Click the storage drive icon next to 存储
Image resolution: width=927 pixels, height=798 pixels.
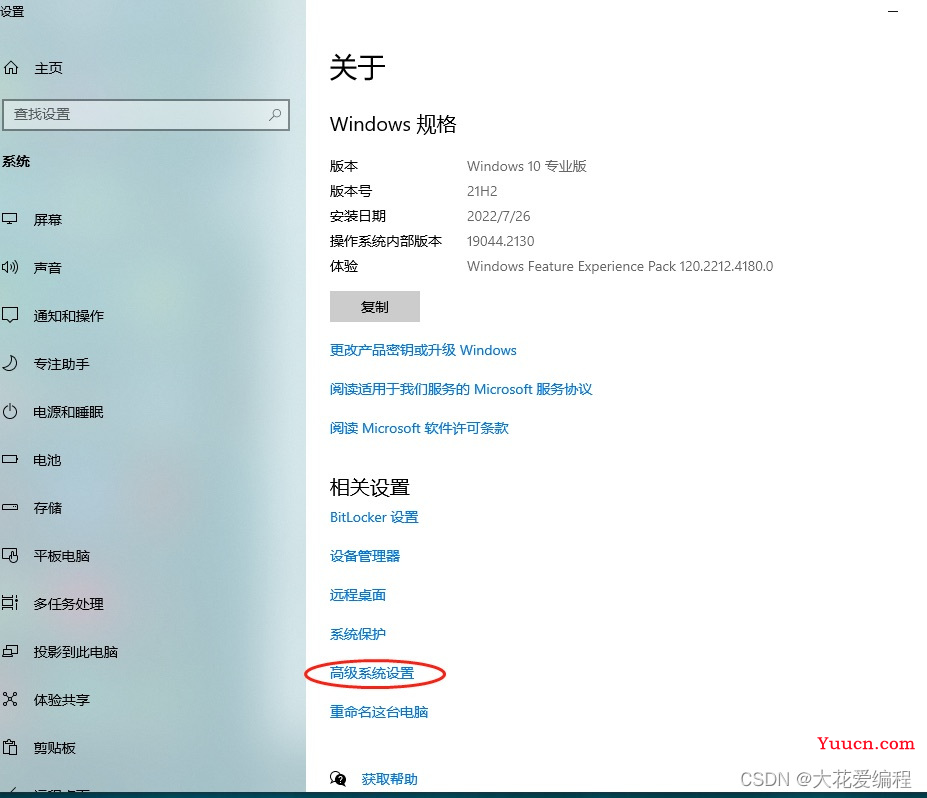pyautogui.click(x=10, y=507)
